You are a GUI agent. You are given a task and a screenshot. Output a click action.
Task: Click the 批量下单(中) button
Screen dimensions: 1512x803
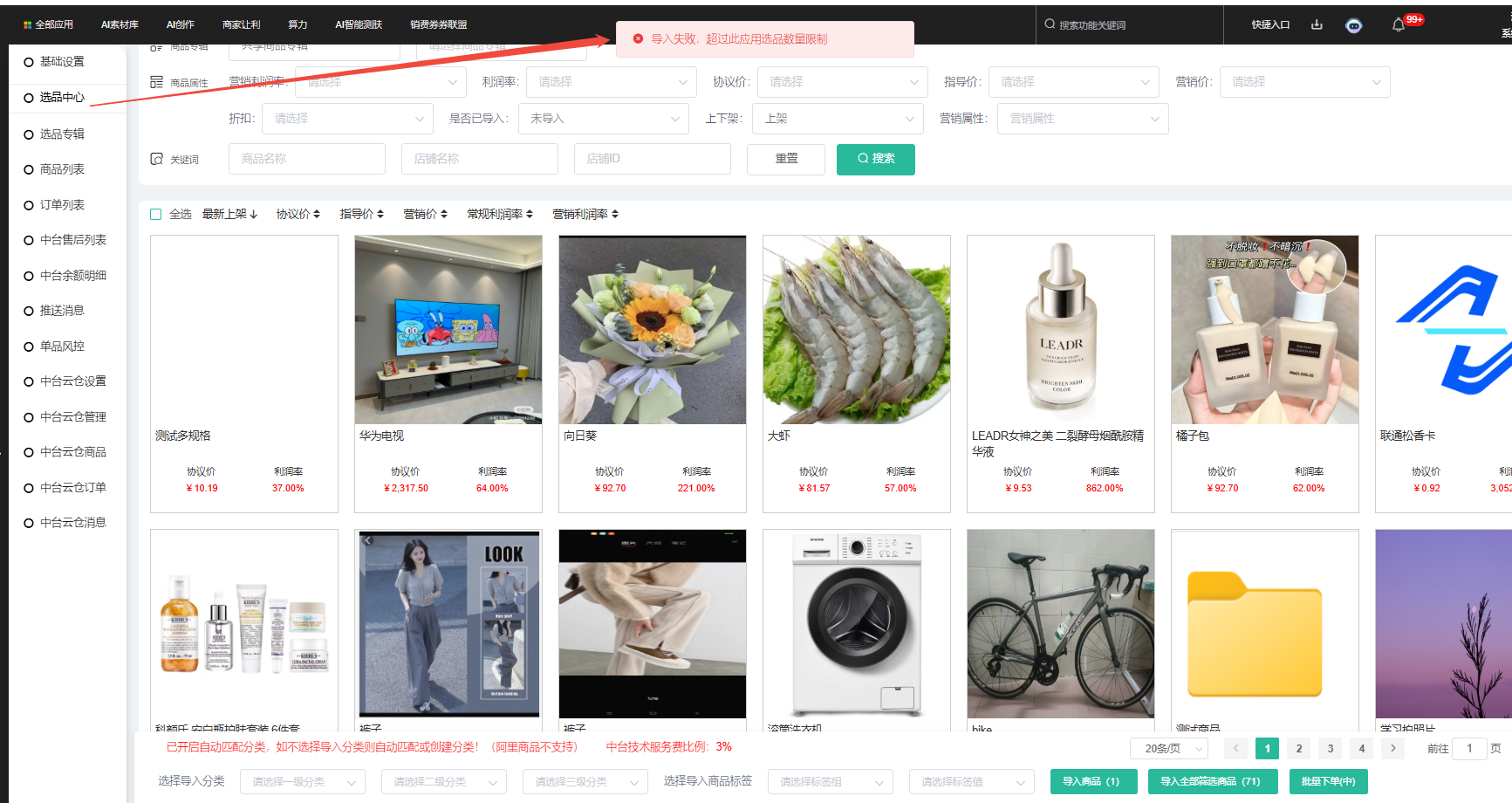pos(1329,782)
